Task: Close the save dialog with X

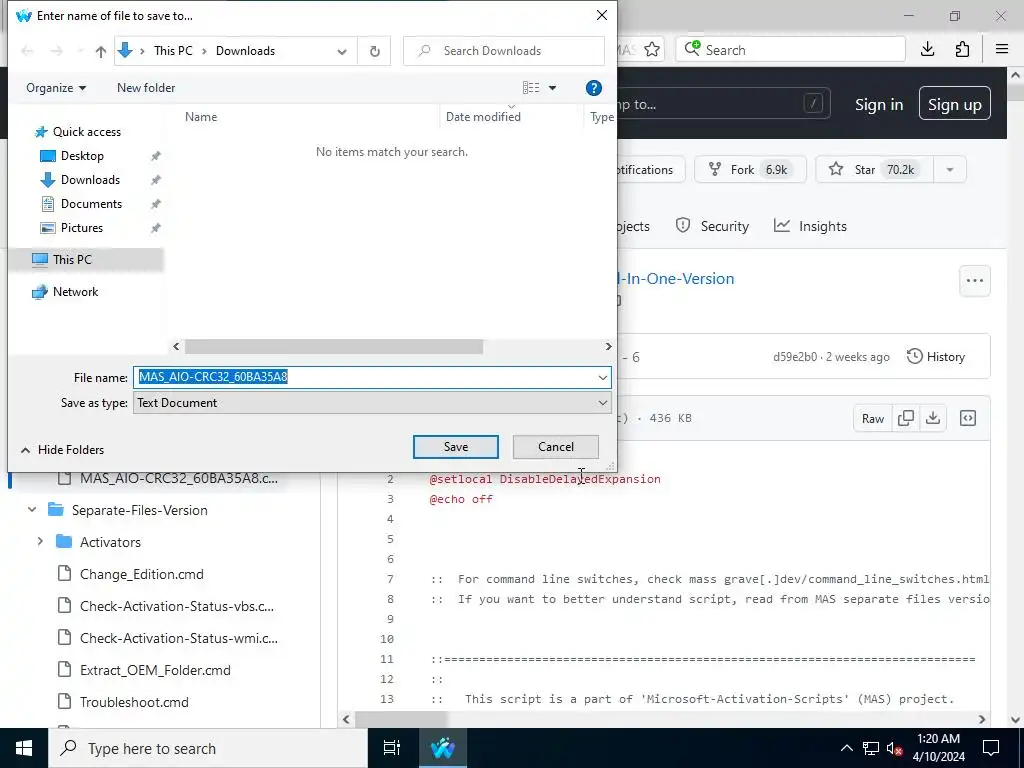Action: pyautogui.click(x=601, y=15)
